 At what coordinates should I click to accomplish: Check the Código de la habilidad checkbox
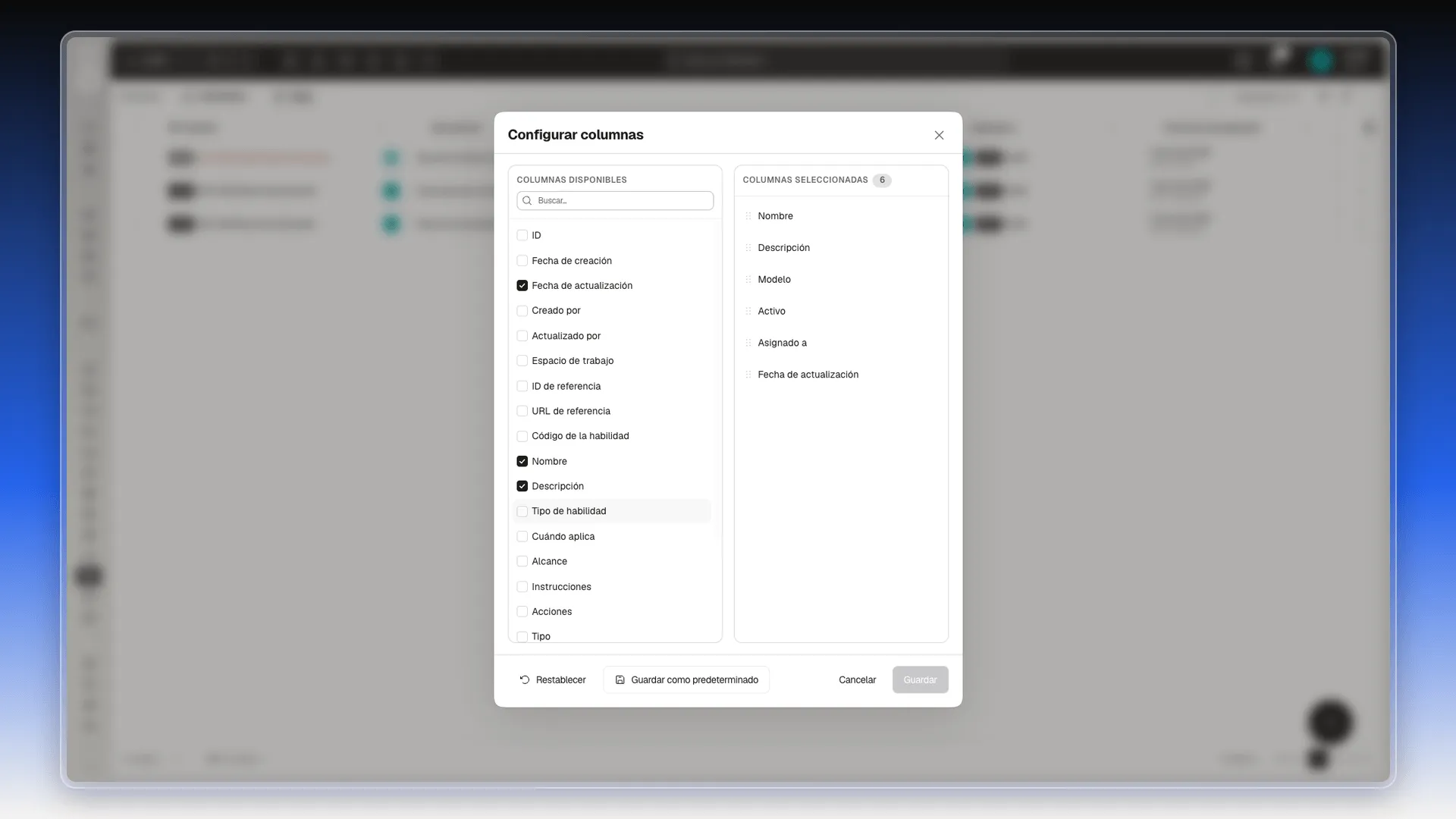tap(522, 436)
